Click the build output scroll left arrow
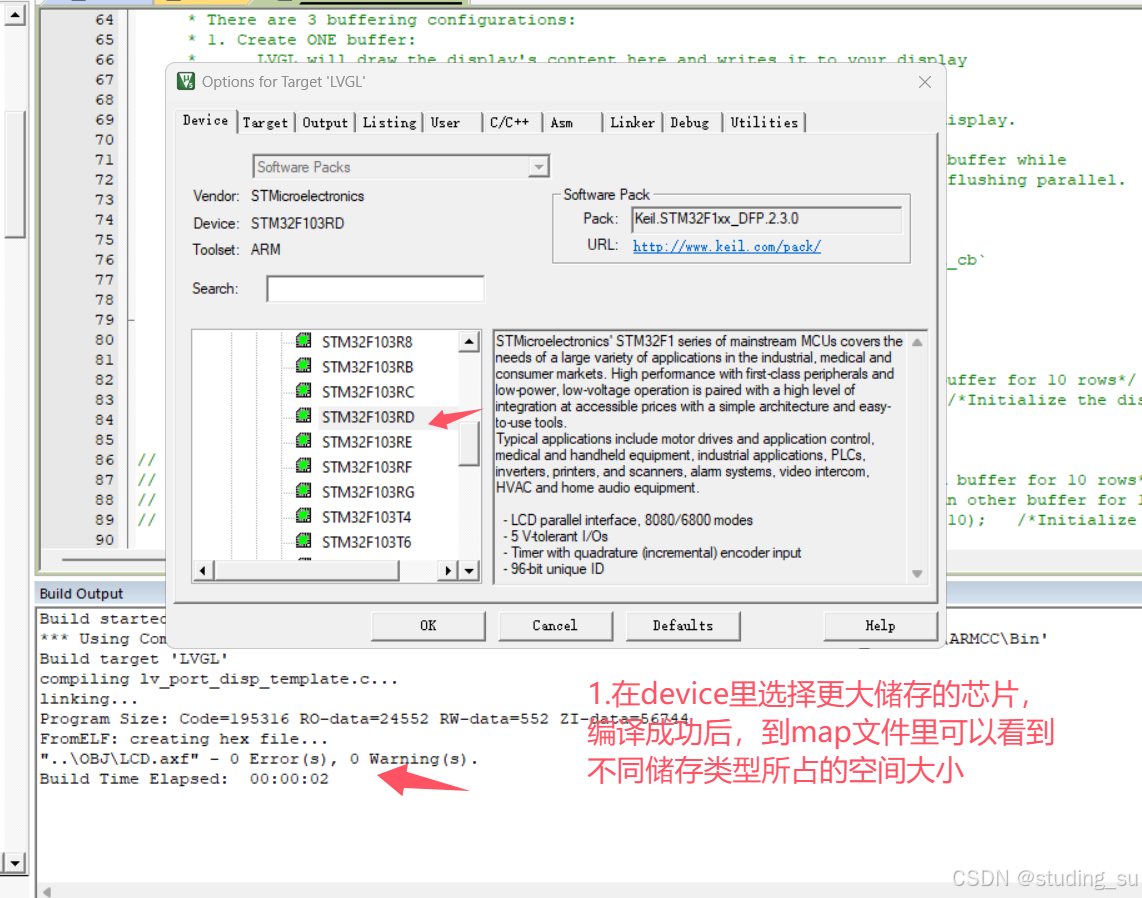Image resolution: width=1142 pixels, height=898 pixels. coord(47,891)
